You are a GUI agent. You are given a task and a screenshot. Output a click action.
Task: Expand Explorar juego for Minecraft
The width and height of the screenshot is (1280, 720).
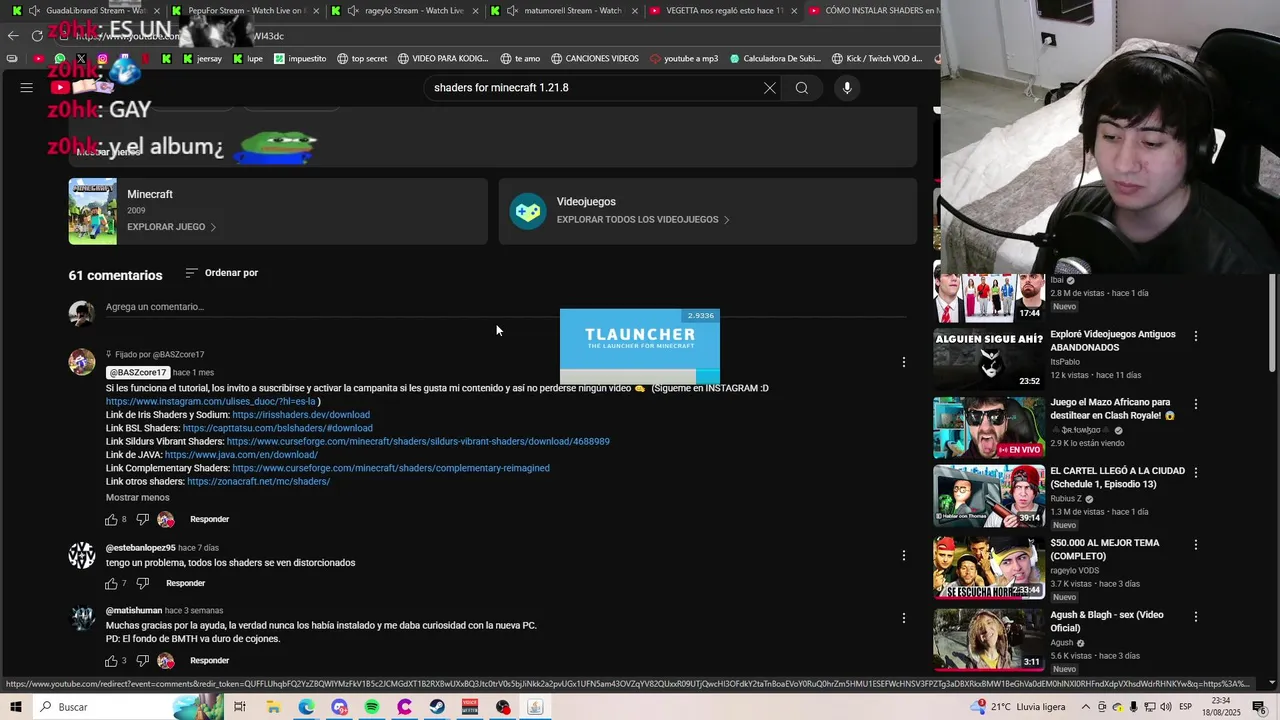pos(171,227)
